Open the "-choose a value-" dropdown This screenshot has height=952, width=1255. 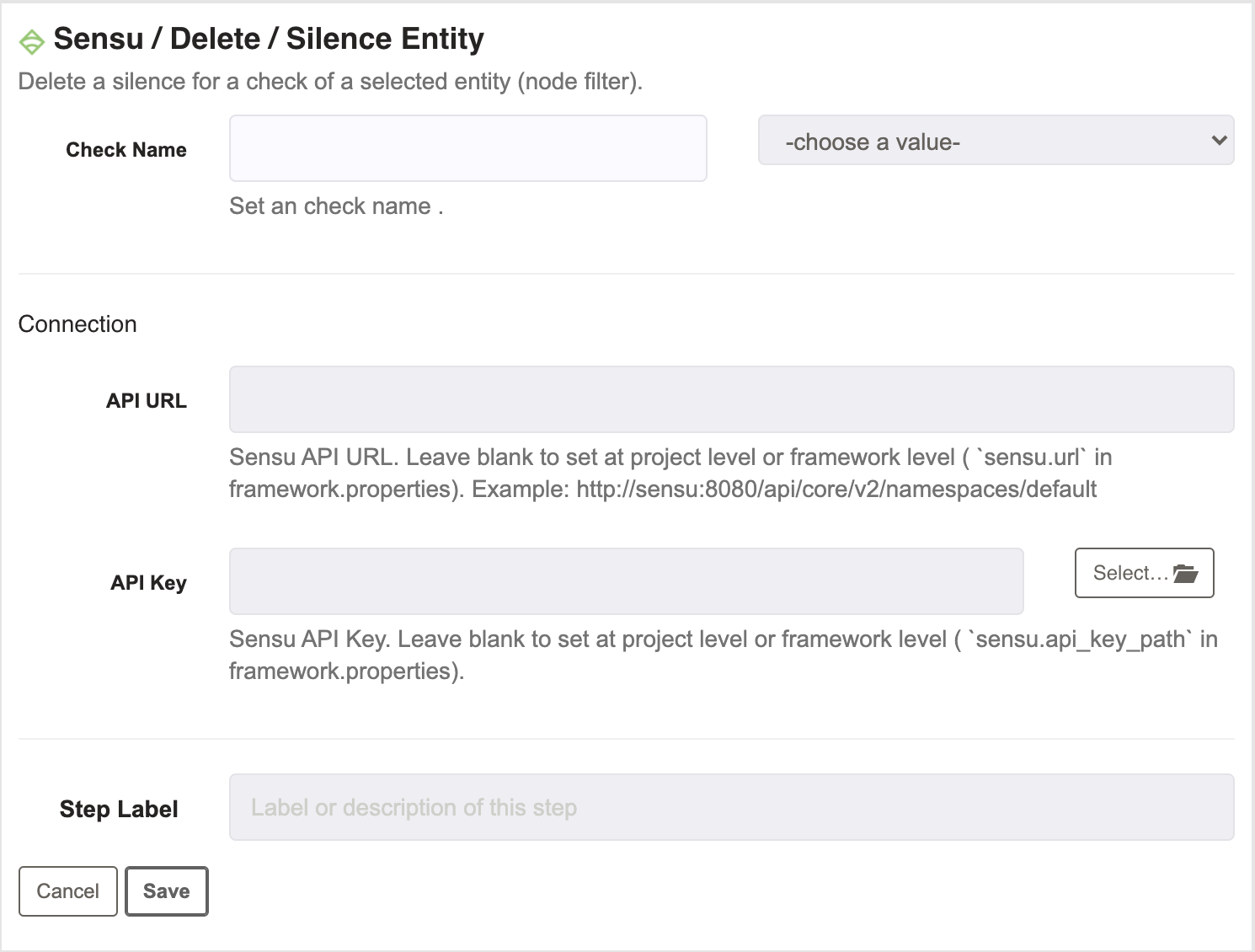coord(996,141)
